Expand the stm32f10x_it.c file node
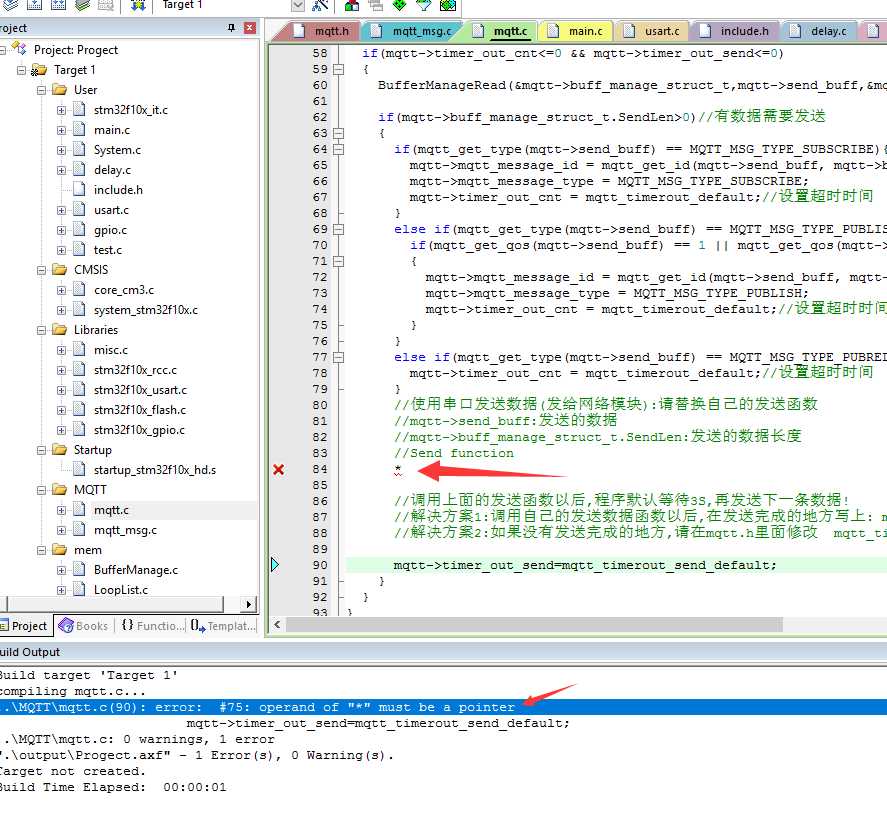887x814 pixels. coord(61,110)
